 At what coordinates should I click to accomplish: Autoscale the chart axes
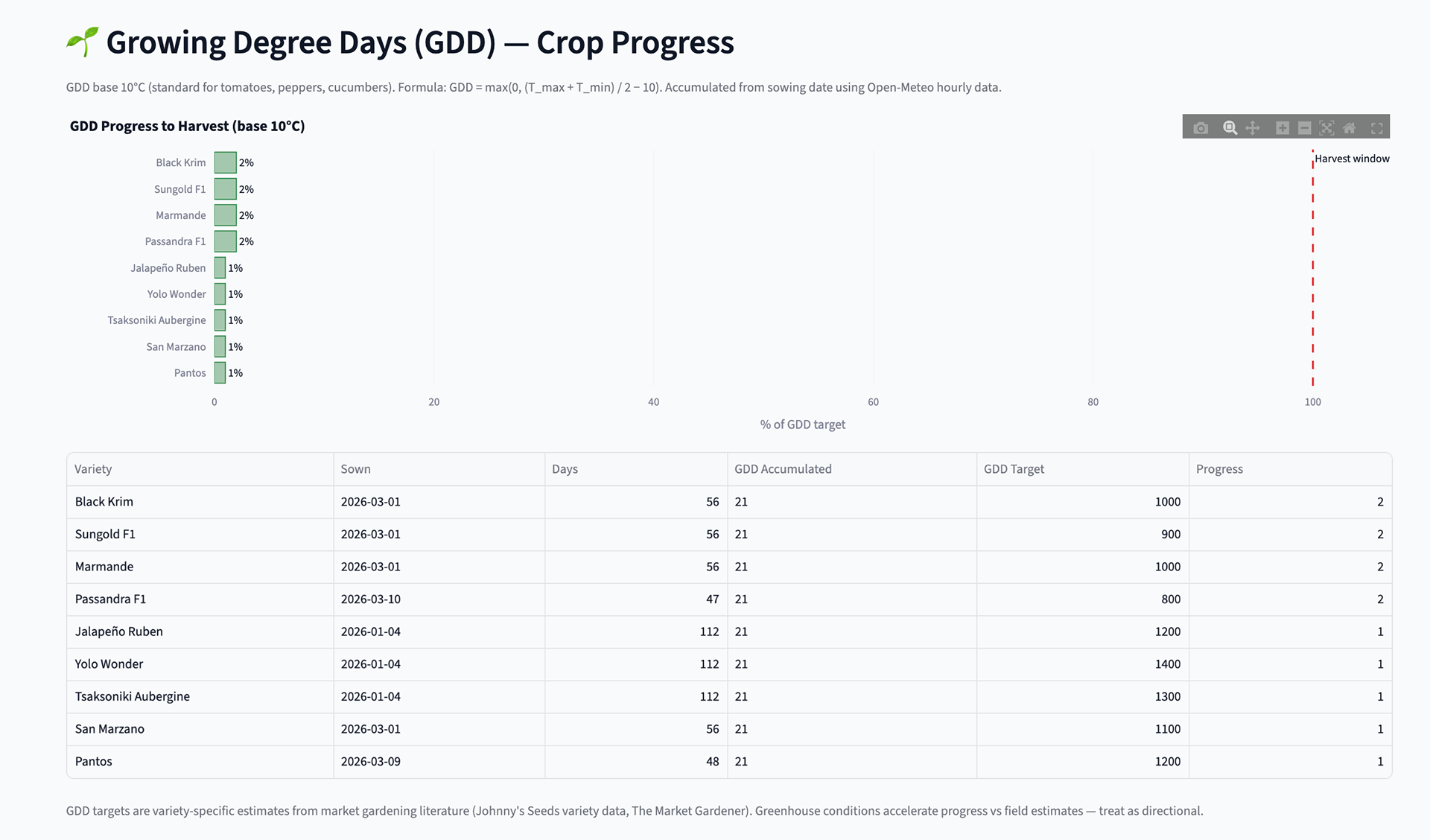1326,128
